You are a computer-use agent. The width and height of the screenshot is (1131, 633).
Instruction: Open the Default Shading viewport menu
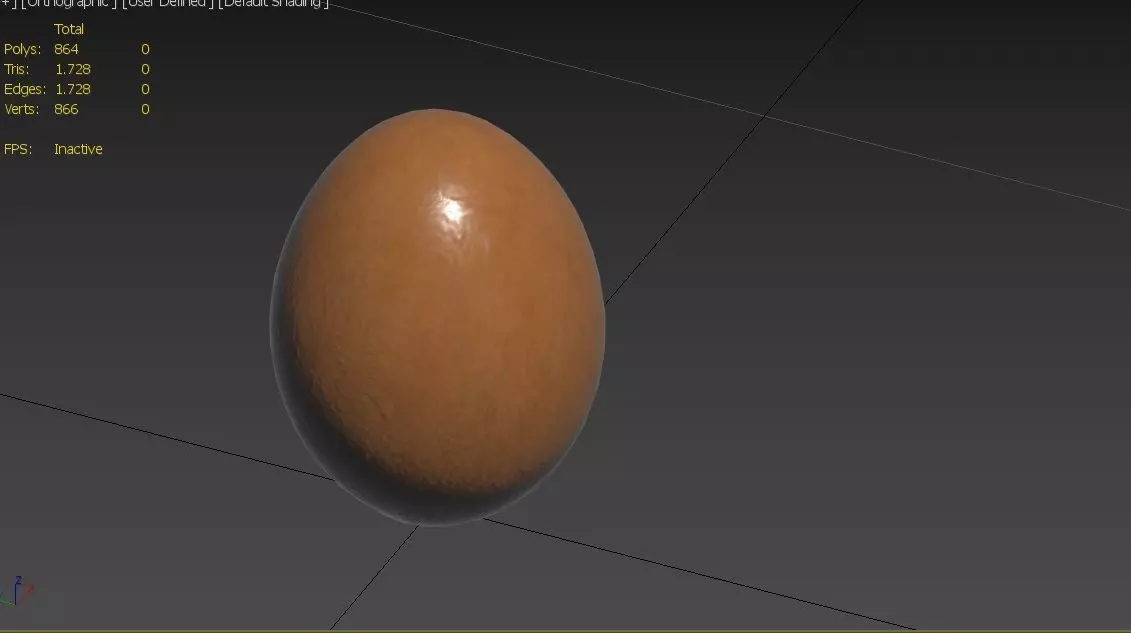tap(273, 4)
